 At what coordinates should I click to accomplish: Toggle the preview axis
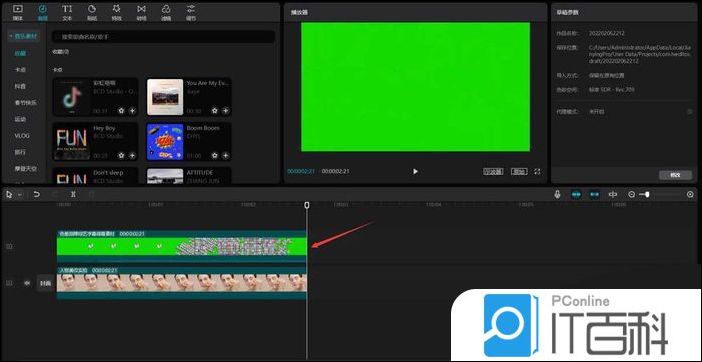tap(613, 195)
